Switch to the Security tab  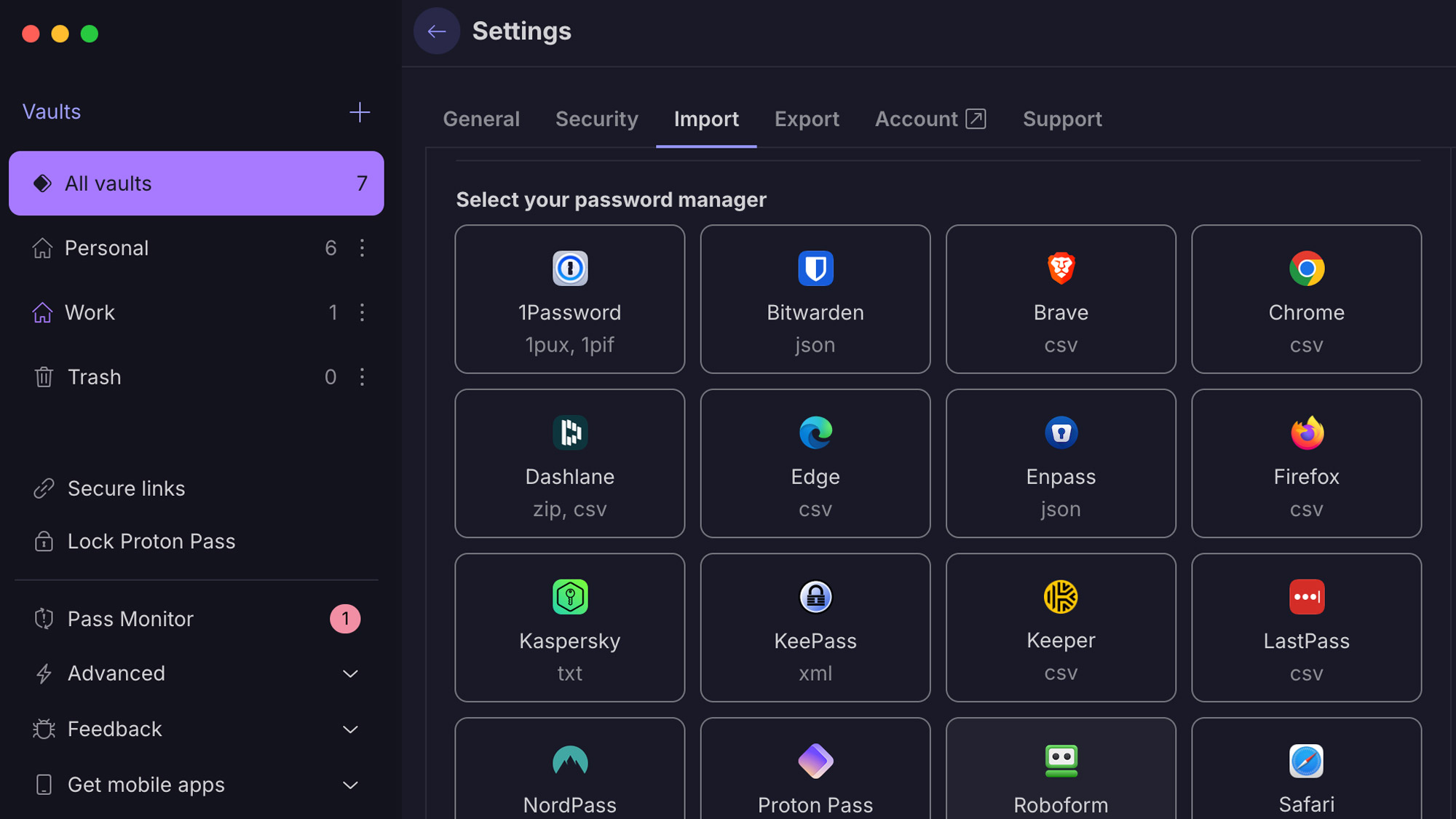click(x=596, y=119)
